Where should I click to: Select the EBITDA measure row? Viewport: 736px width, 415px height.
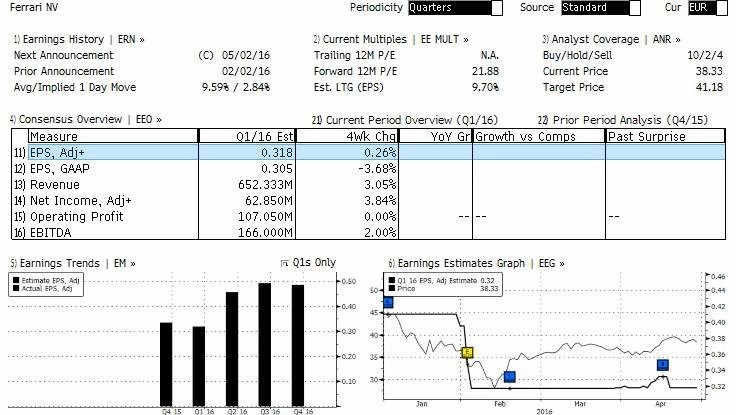pyautogui.click(x=368, y=232)
